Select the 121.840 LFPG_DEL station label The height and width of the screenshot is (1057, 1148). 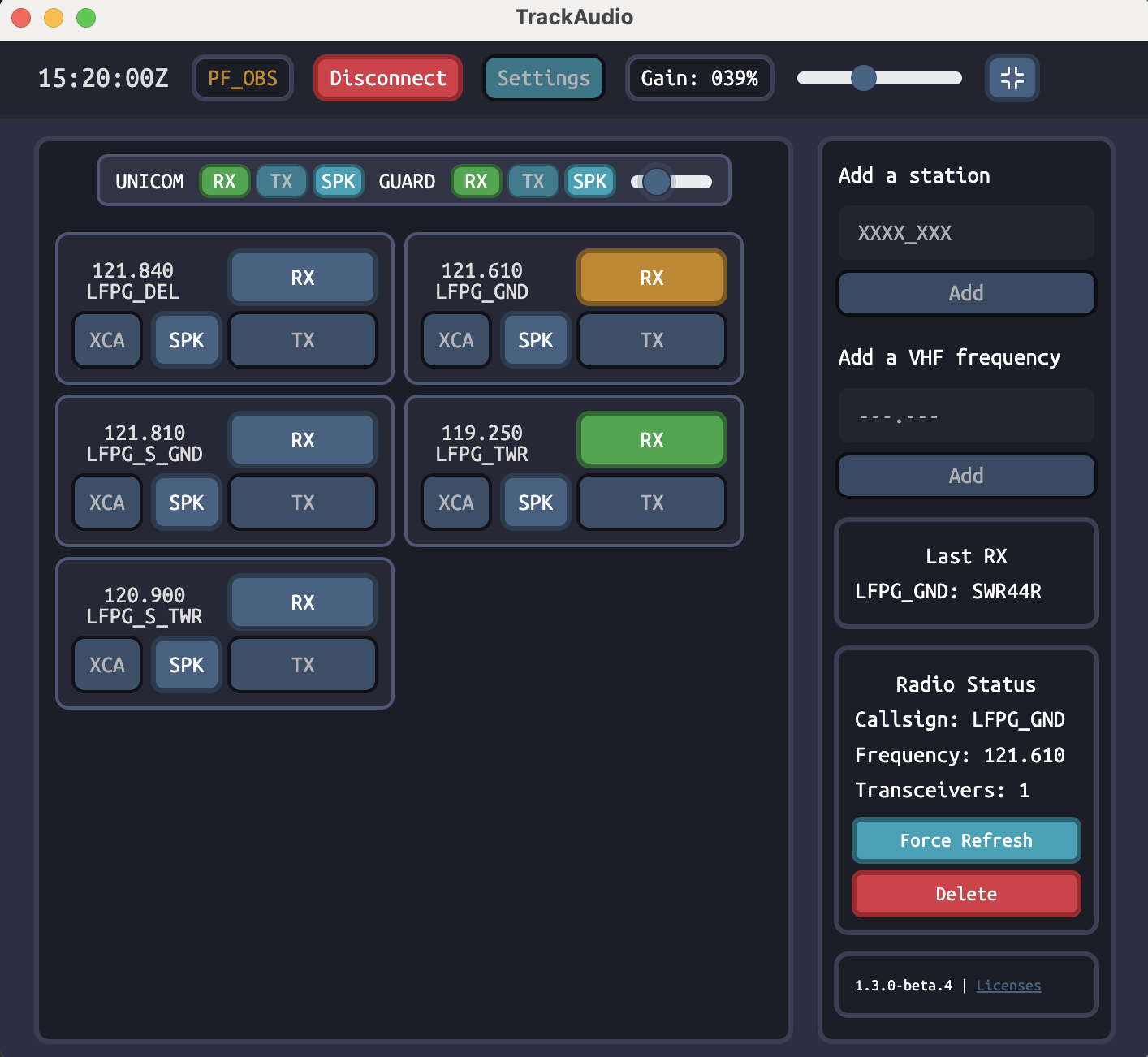(133, 281)
